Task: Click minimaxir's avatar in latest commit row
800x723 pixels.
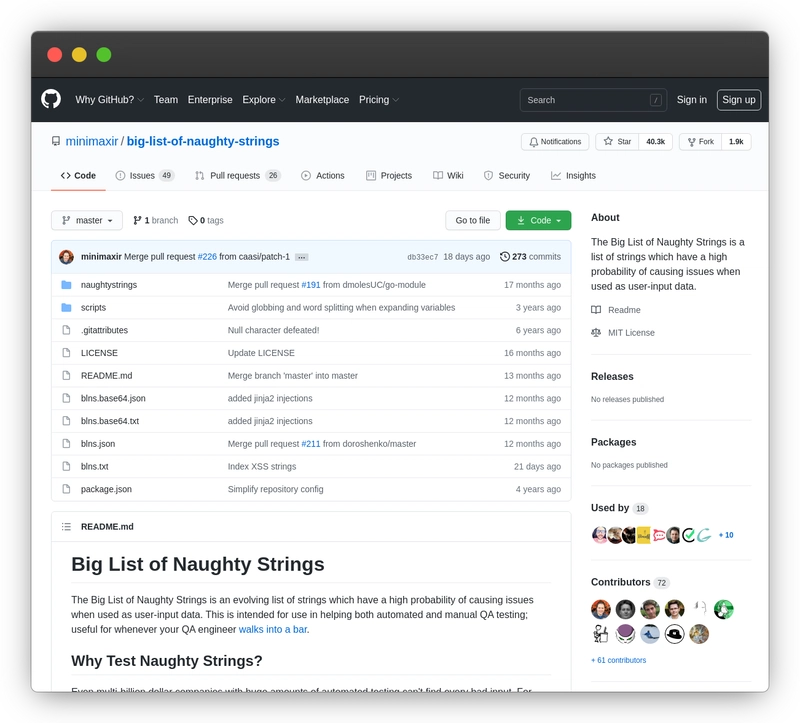Action: pos(66,257)
